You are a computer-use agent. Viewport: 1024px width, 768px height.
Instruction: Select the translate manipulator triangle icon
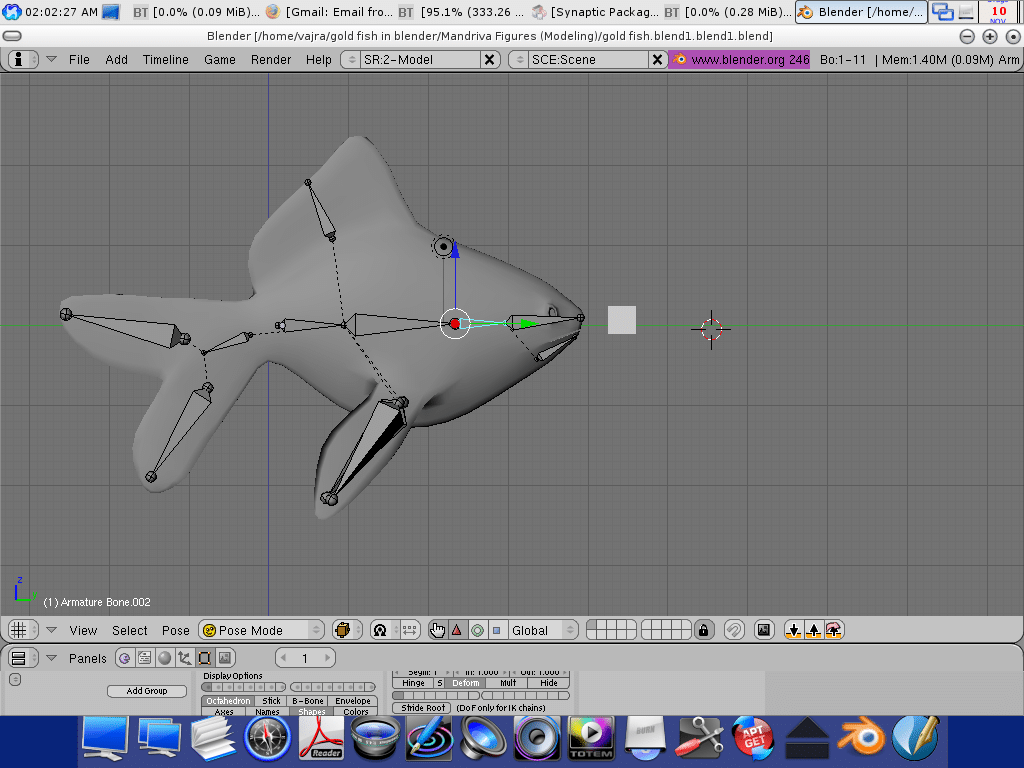tap(457, 630)
